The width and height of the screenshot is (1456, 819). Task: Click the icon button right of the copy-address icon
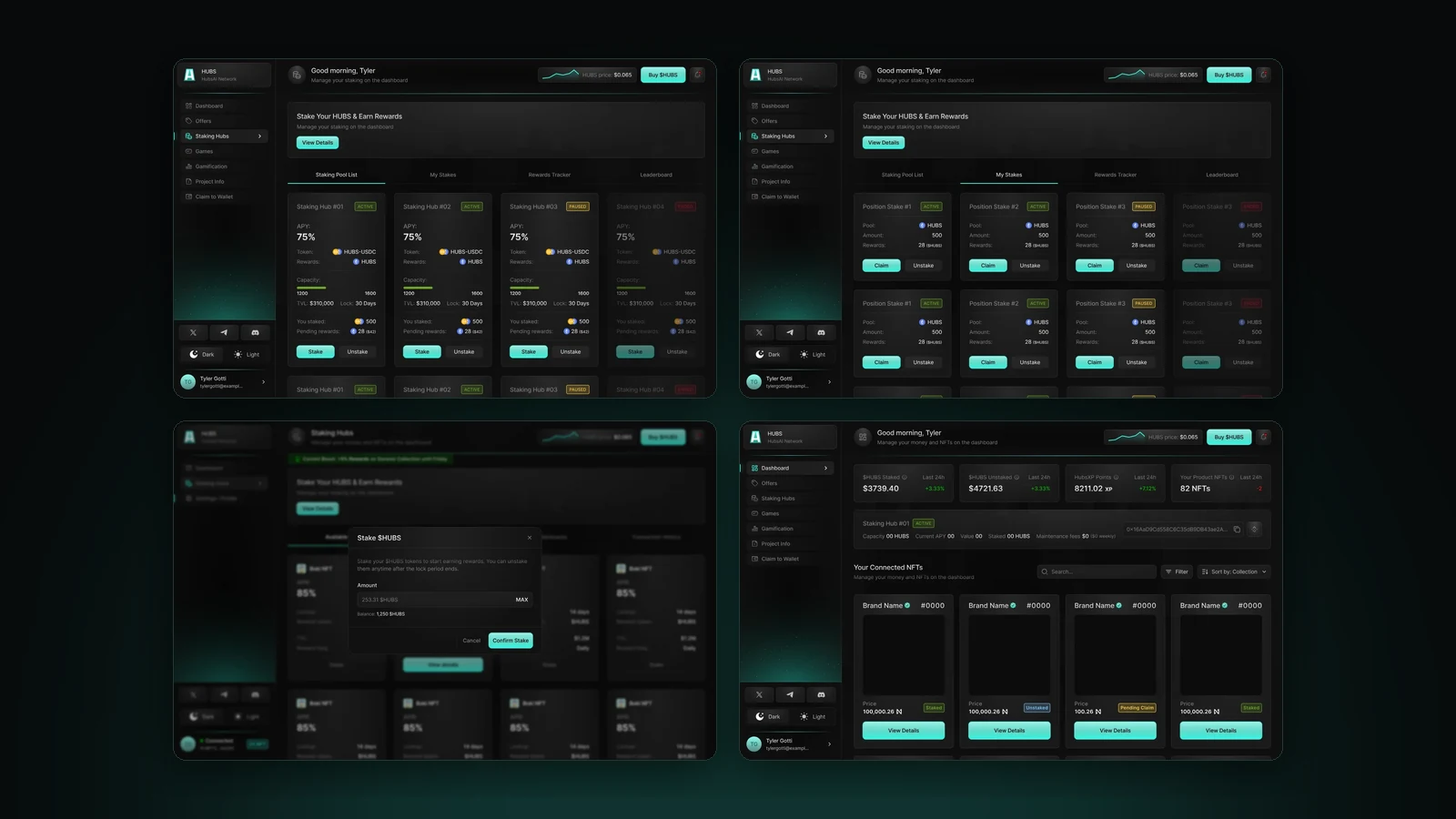coord(1254,529)
